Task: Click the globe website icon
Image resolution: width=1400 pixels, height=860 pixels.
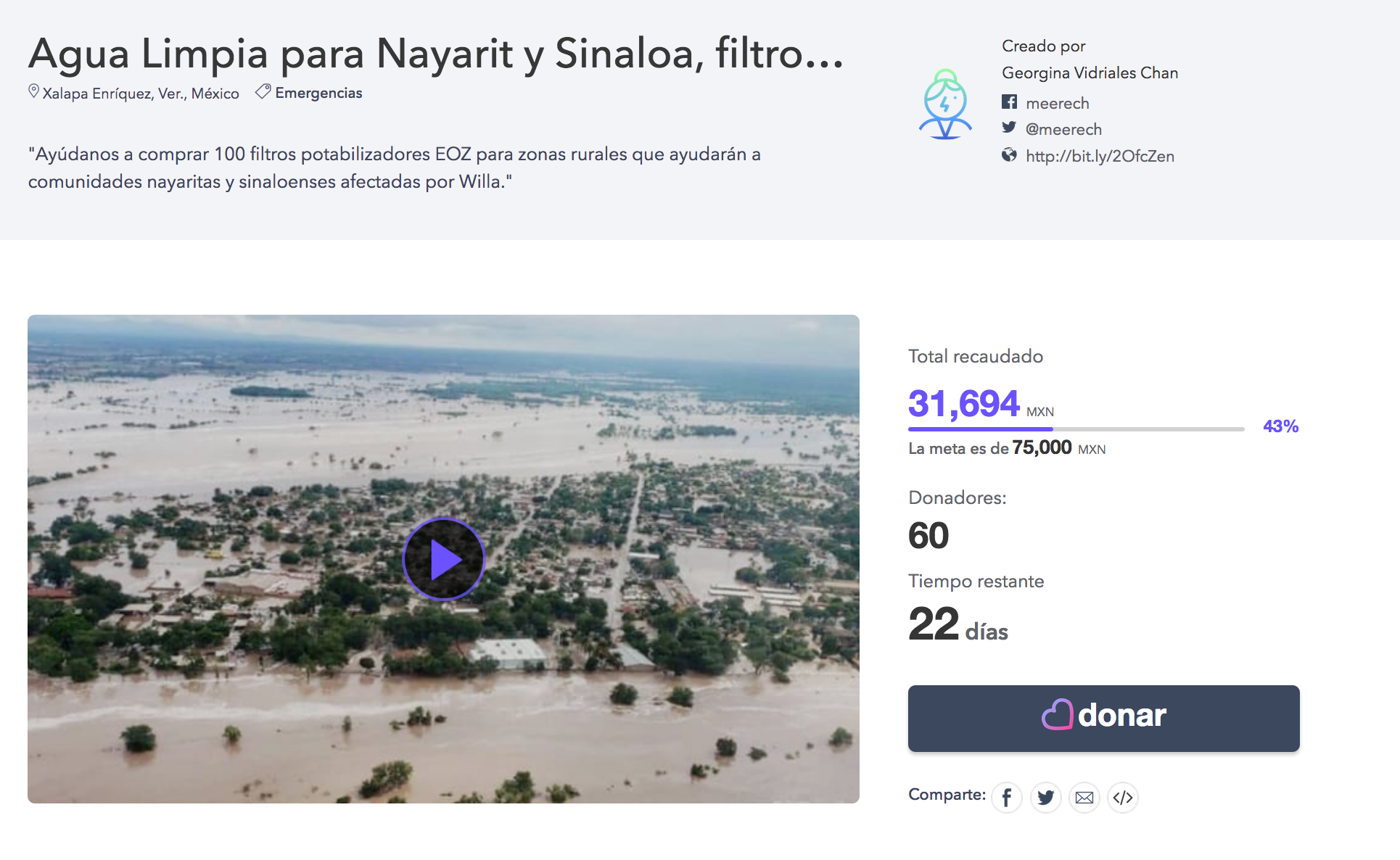Action: point(1009,154)
